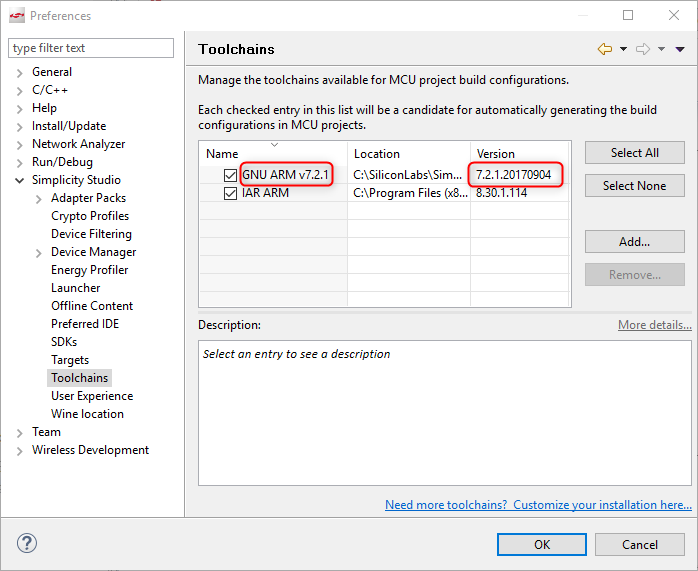Click the Add... toolchain button
The width and height of the screenshot is (698, 571).
[x=634, y=242]
